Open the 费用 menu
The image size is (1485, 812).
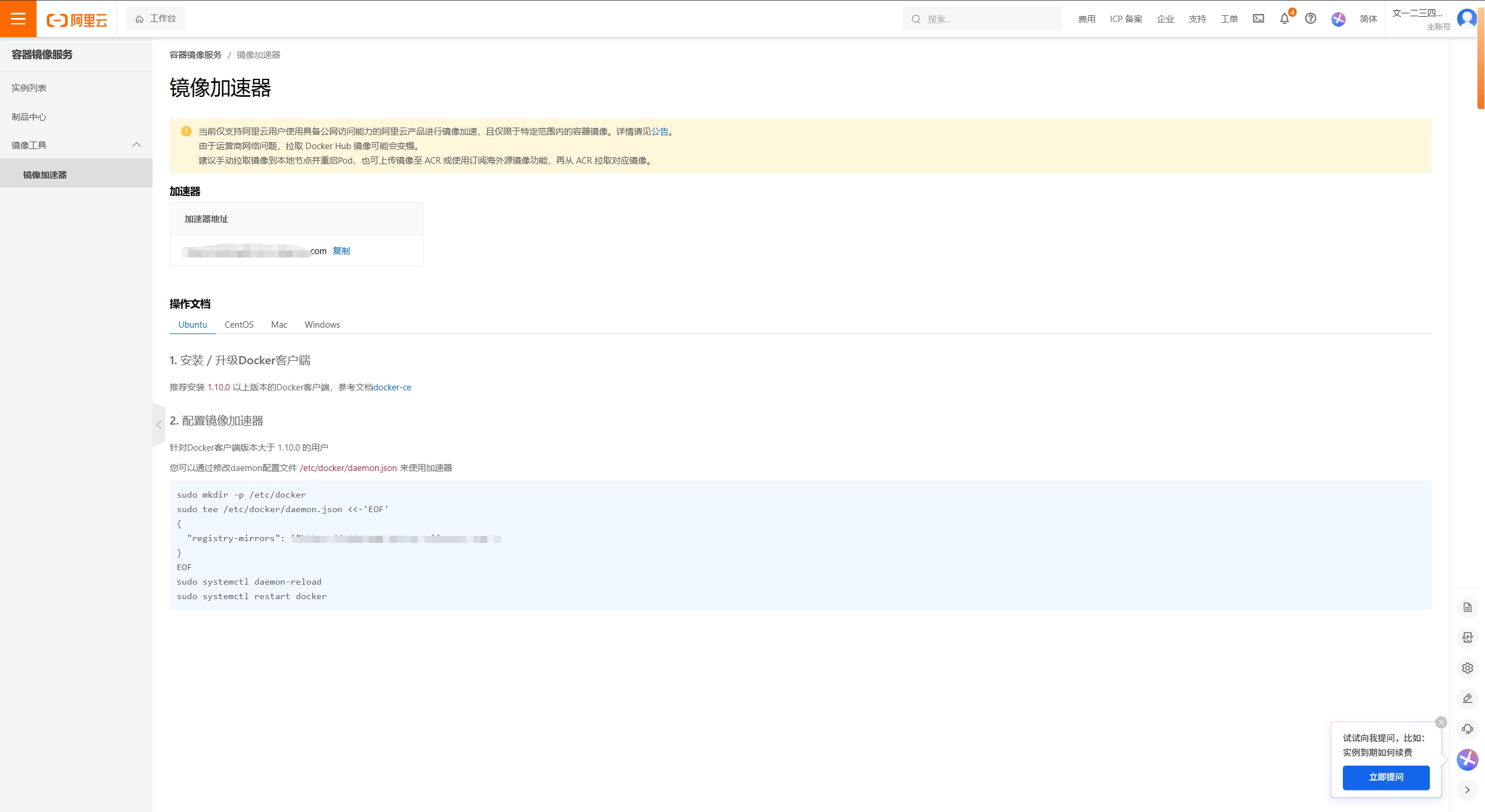pyautogui.click(x=1086, y=19)
